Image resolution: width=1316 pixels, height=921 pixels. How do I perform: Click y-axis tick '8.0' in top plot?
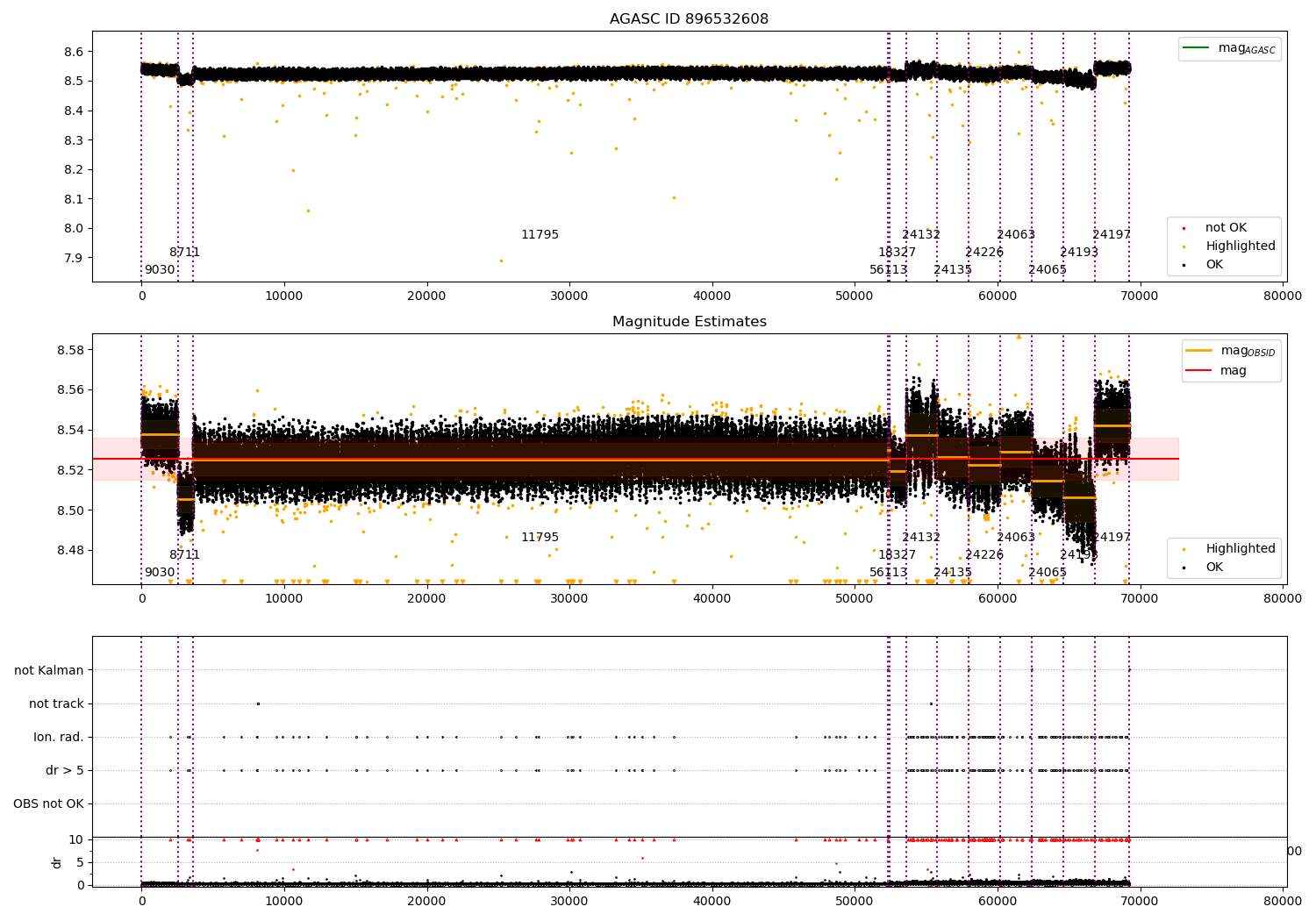click(74, 229)
